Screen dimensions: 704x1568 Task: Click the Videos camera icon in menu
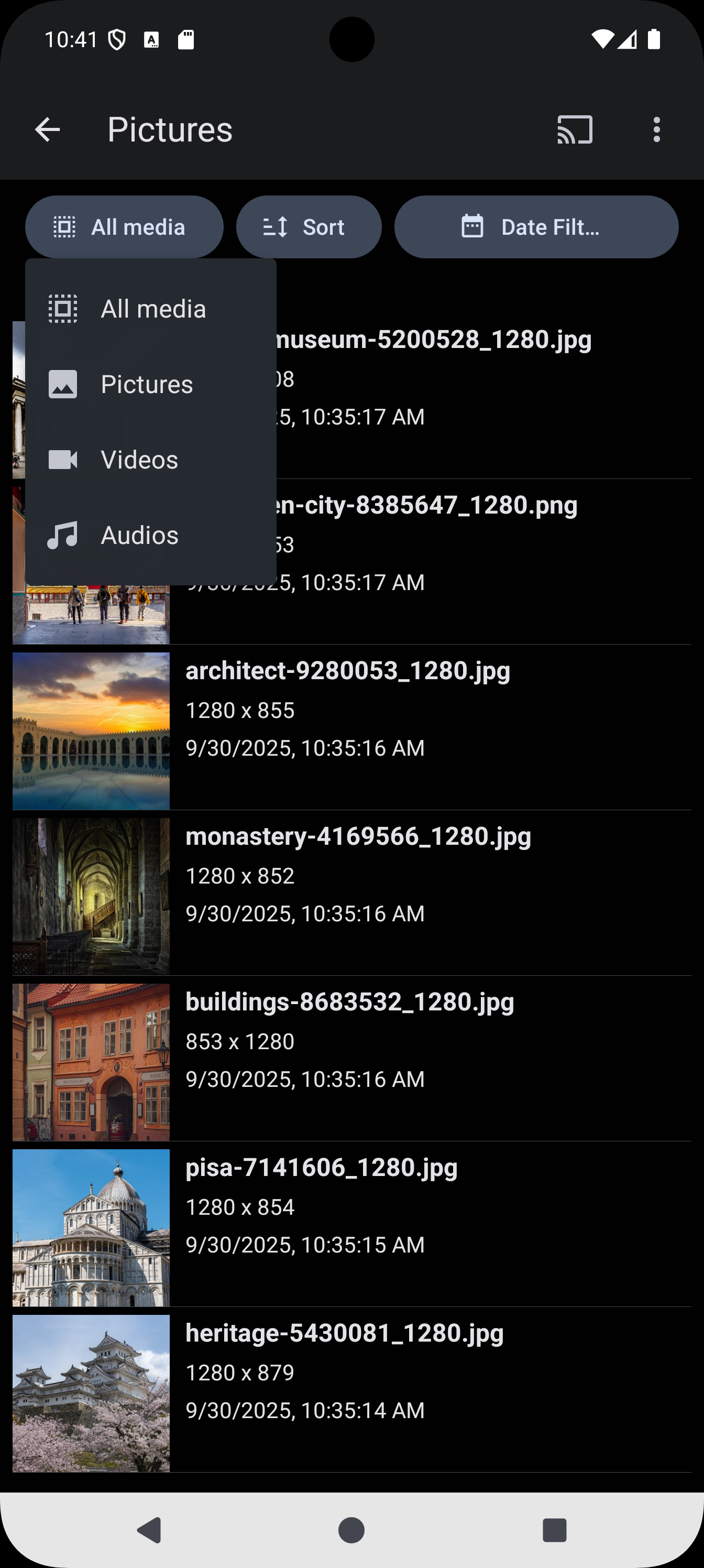tap(63, 460)
